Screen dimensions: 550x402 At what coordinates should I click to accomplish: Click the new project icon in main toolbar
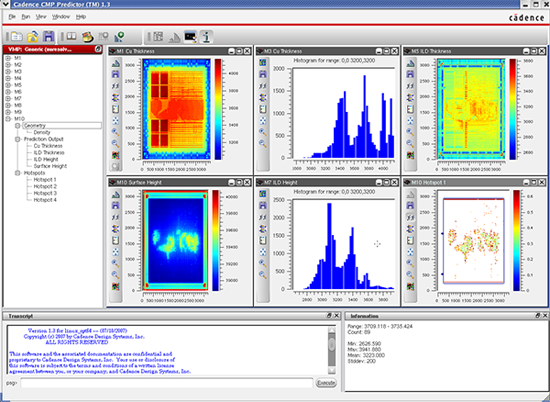pos(16,36)
